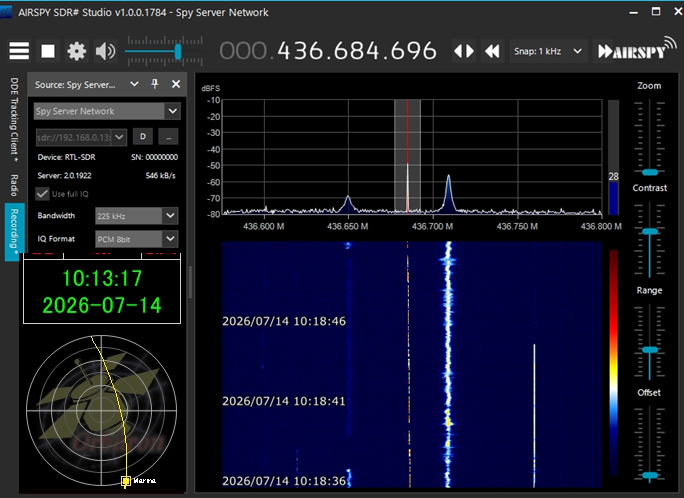Expand the Source panel chevron menu
The image size is (684, 498).
tap(134, 84)
